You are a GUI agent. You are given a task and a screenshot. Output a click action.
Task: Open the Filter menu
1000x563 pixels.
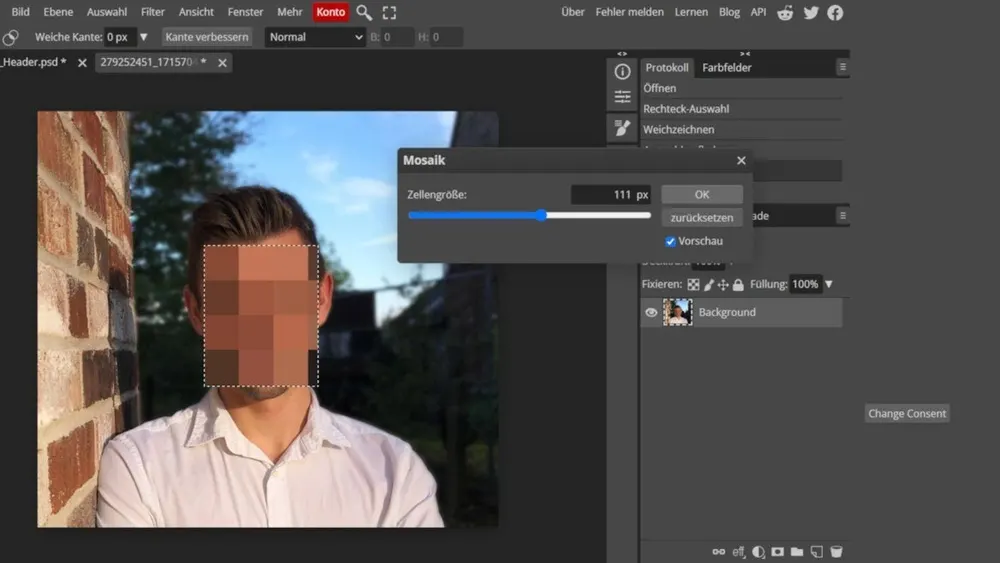click(153, 12)
